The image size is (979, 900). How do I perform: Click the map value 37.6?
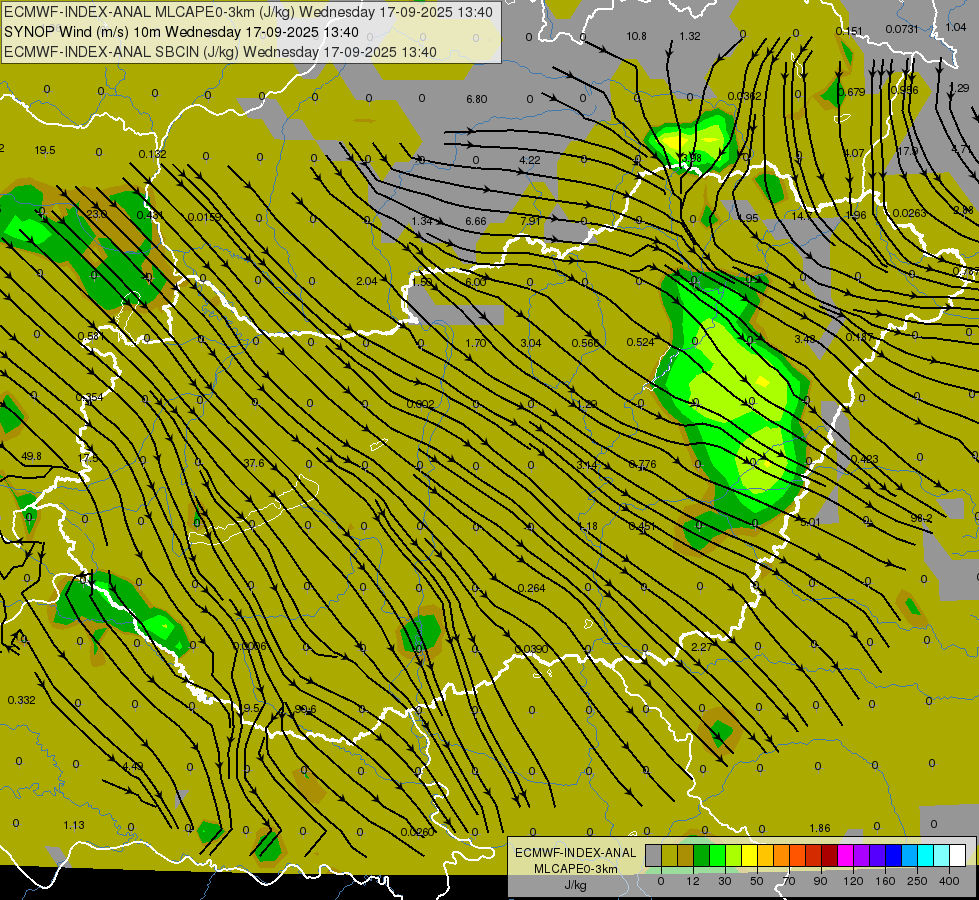(253, 463)
